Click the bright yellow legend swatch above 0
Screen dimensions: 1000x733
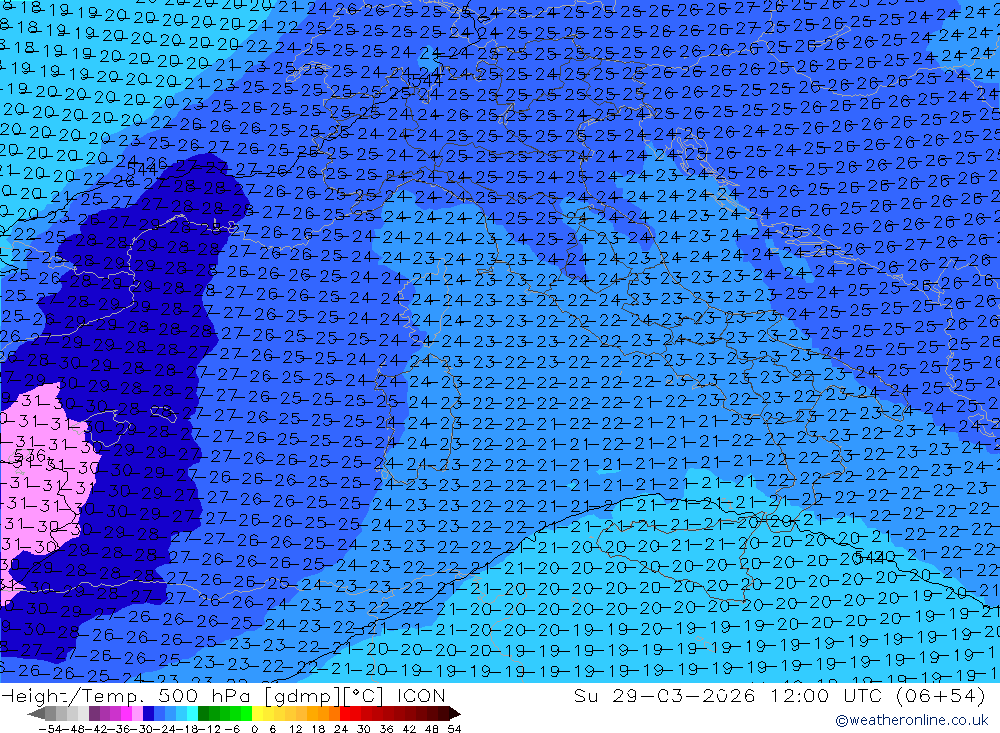(x=258, y=714)
